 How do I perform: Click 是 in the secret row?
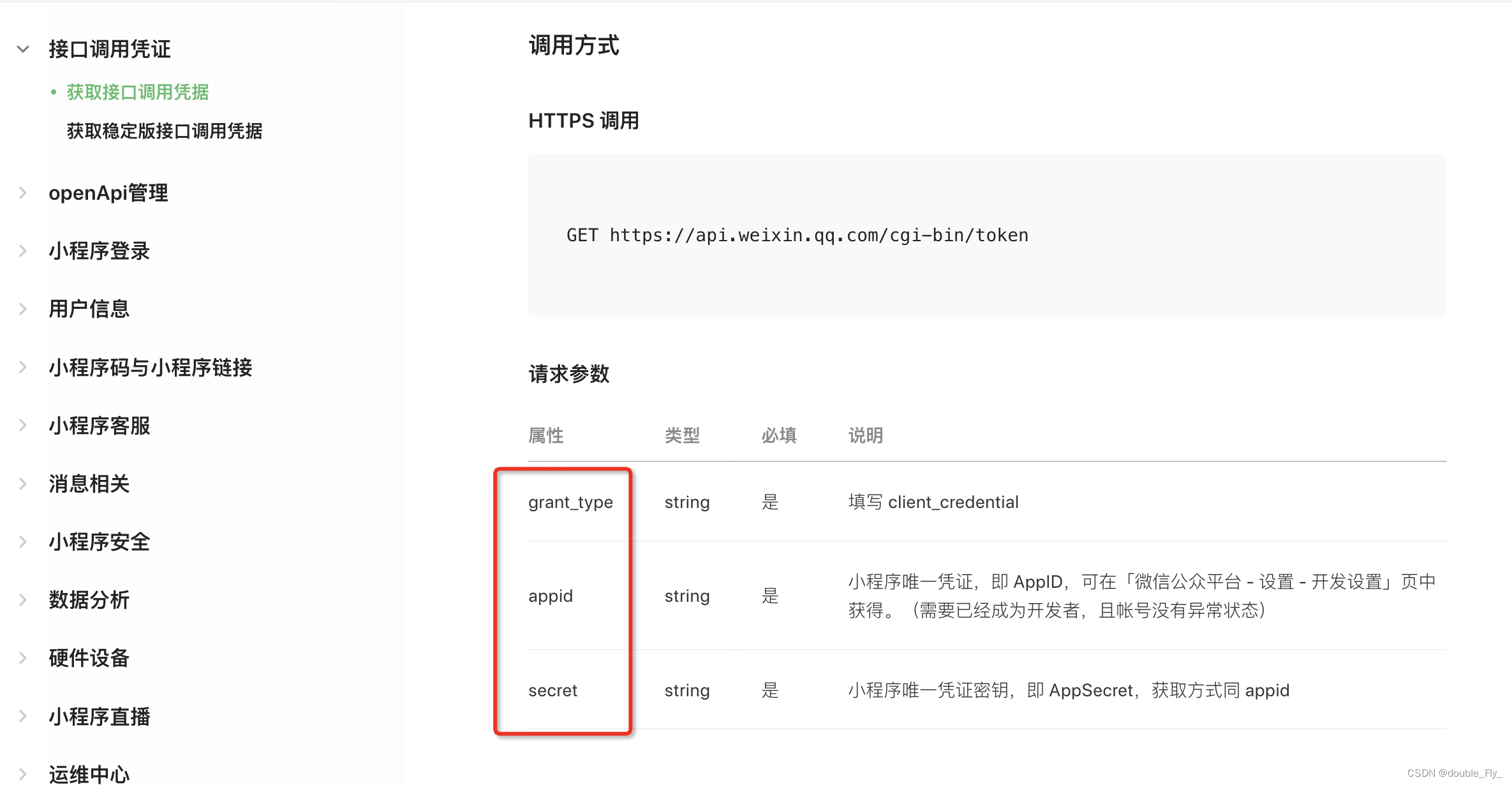click(770, 691)
